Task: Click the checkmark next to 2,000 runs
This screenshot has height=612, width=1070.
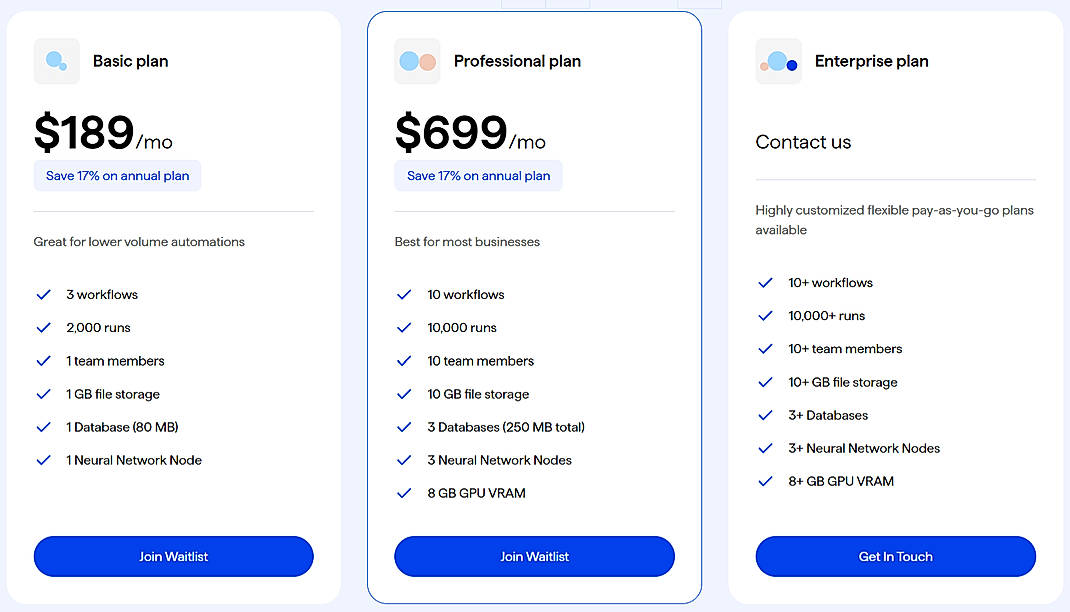Action: (x=43, y=327)
